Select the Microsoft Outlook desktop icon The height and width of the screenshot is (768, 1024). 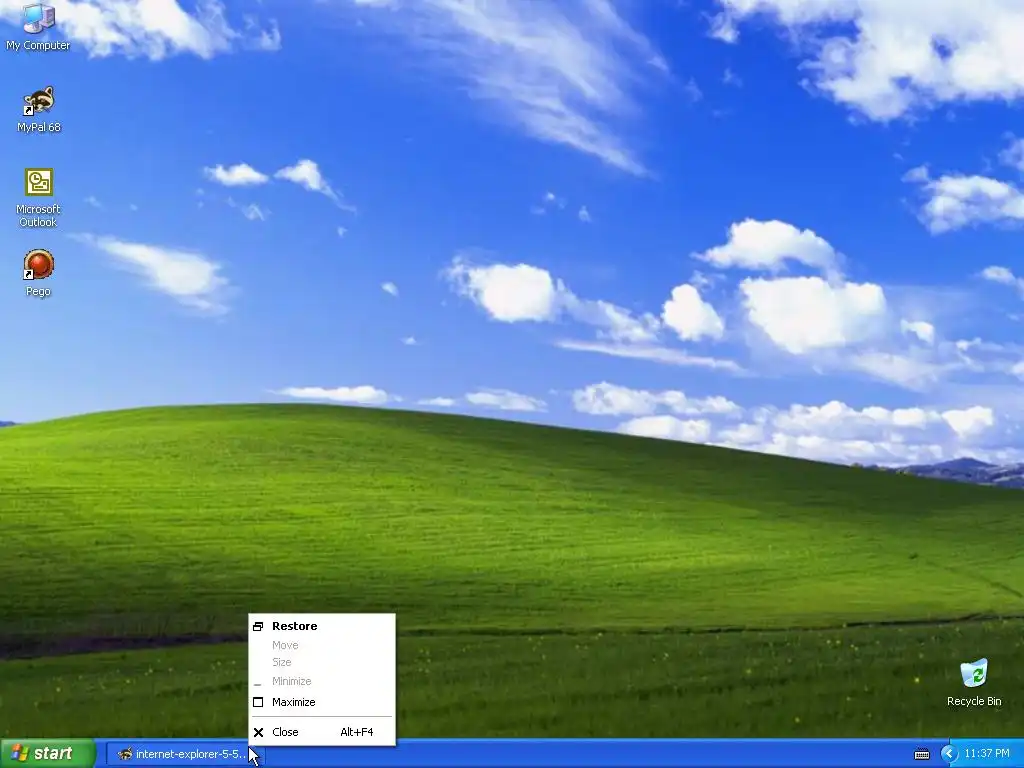click(x=38, y=198)
